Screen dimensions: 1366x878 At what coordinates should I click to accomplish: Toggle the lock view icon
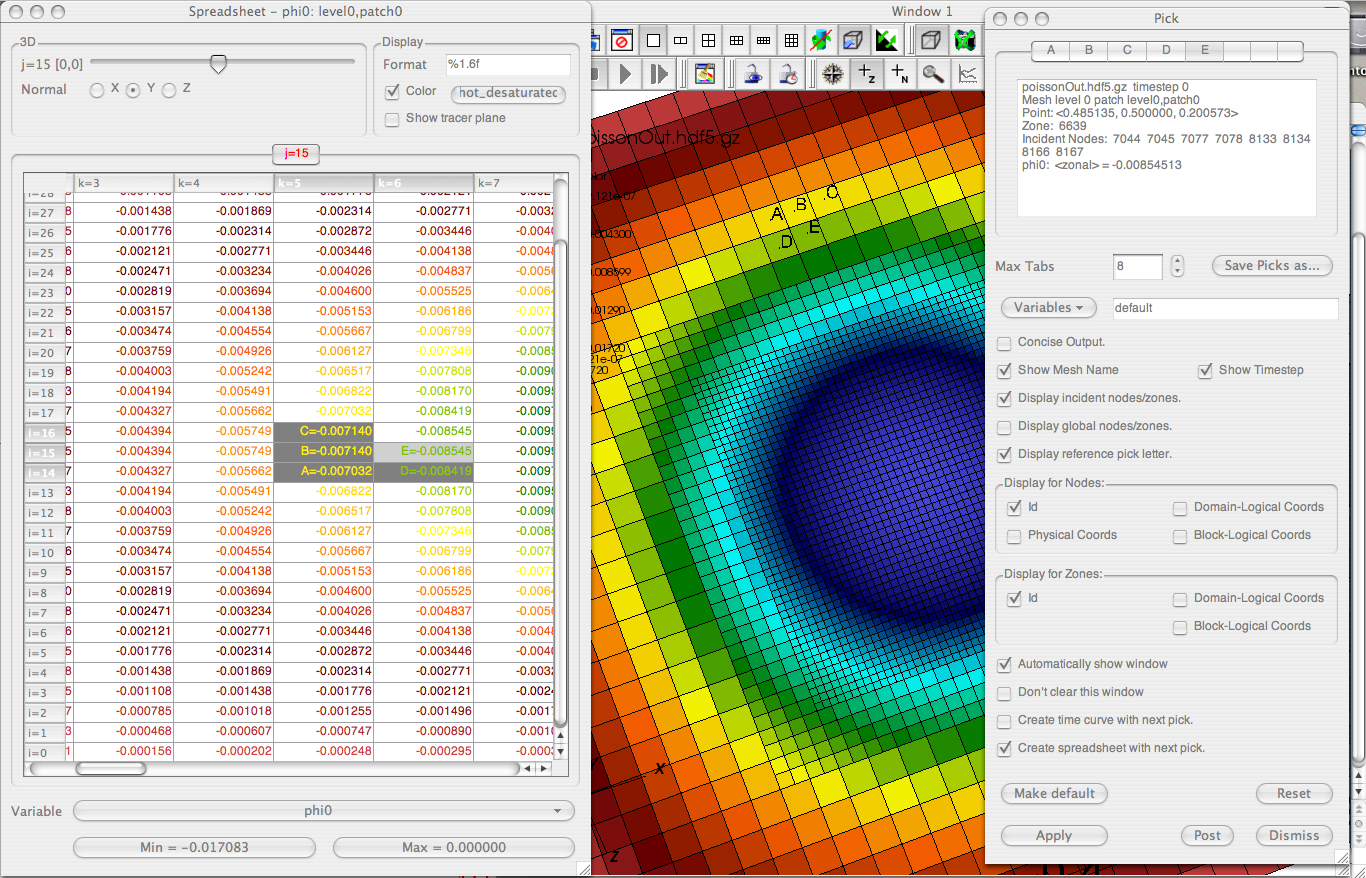(x=754, y=73)
